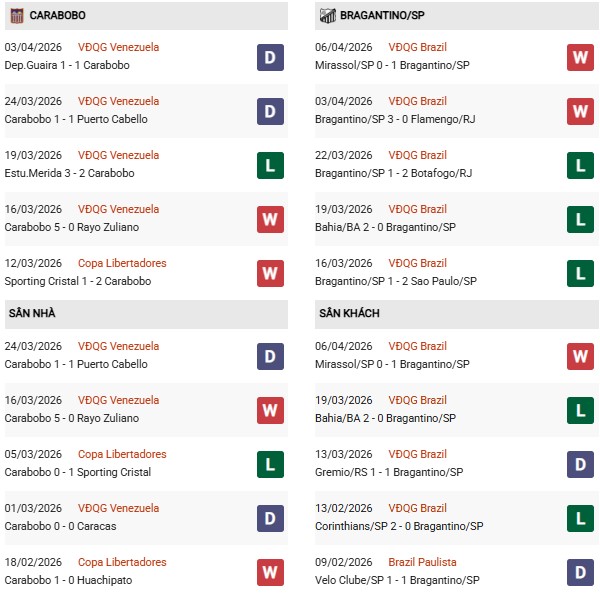Click the W badge for Carabobo vs Huachipato

270,572
